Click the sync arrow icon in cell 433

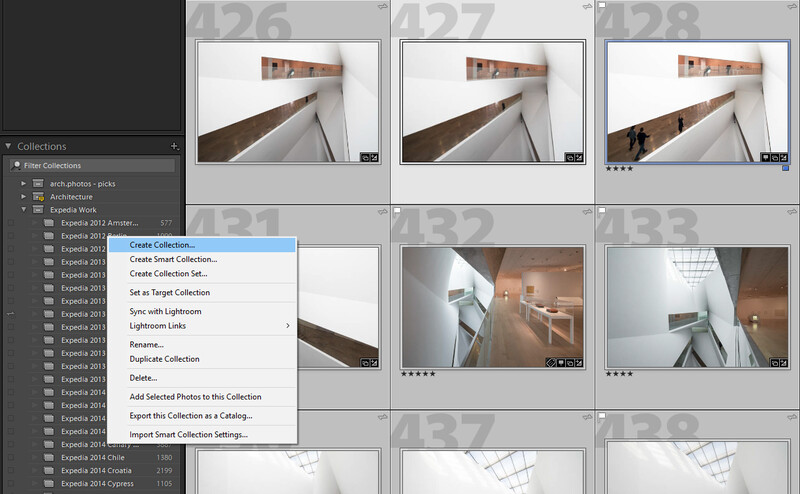[792, 212]
